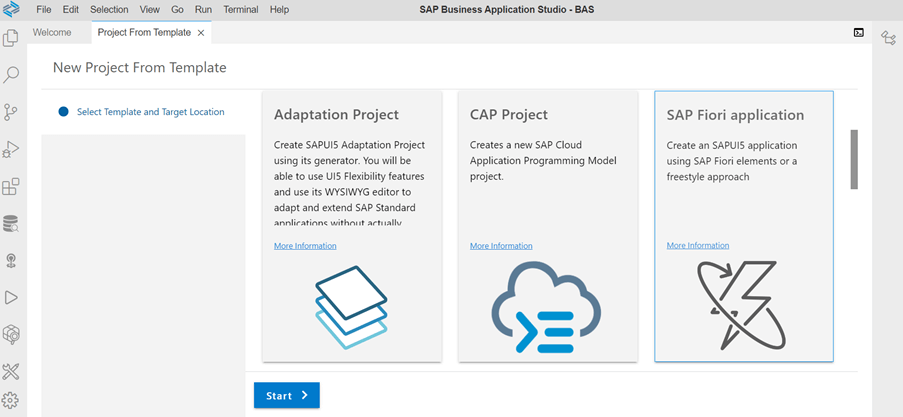The height and width of the screenshot is (417, 903).
Task: Open the Edit menu
Action: [x=71, y=10]
